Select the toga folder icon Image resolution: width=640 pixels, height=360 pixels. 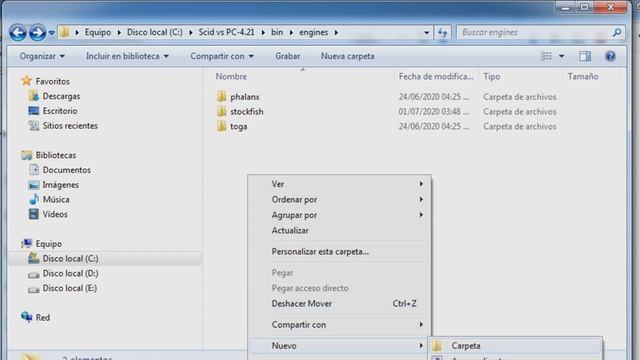[x=221, y=126]
